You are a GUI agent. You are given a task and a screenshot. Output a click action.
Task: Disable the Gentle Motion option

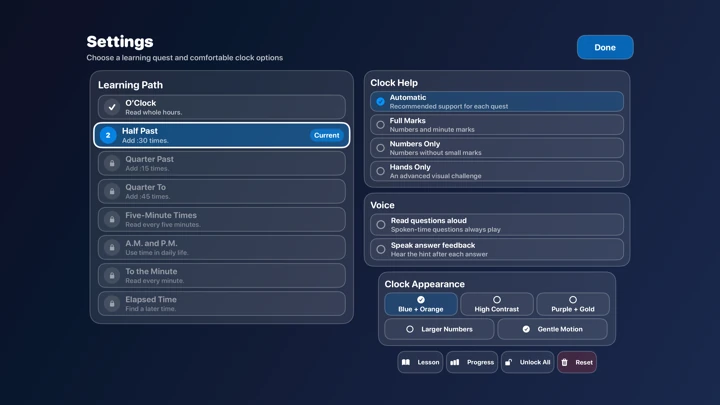pyautogui.click(x=552, y=329)
